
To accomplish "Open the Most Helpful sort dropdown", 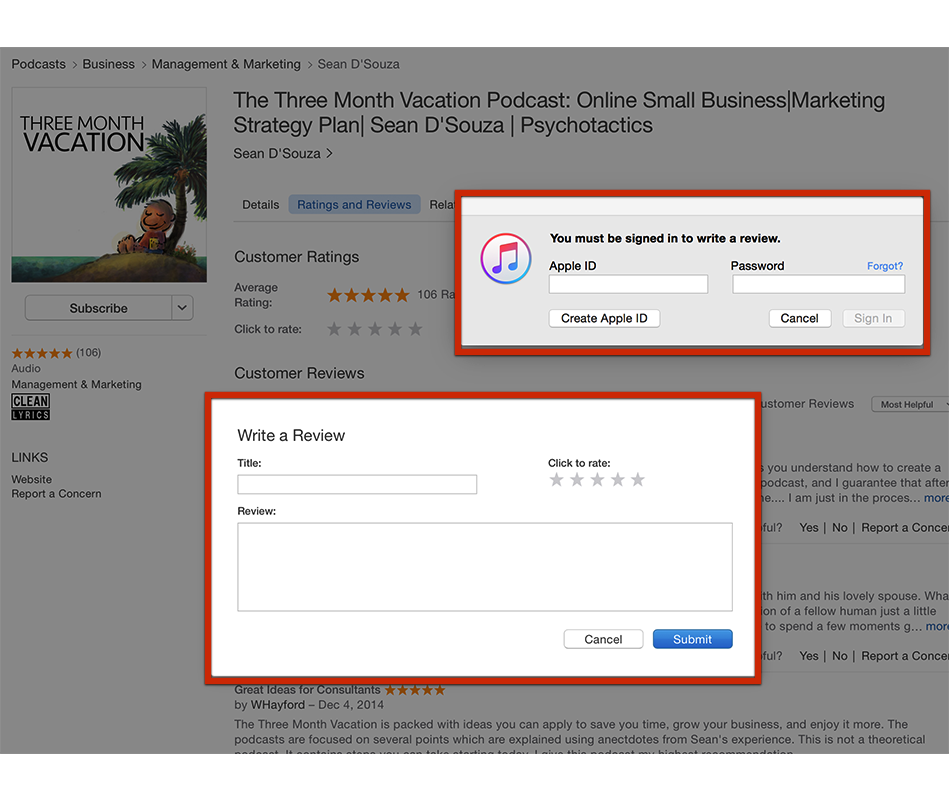I will (x=910, y=404).
